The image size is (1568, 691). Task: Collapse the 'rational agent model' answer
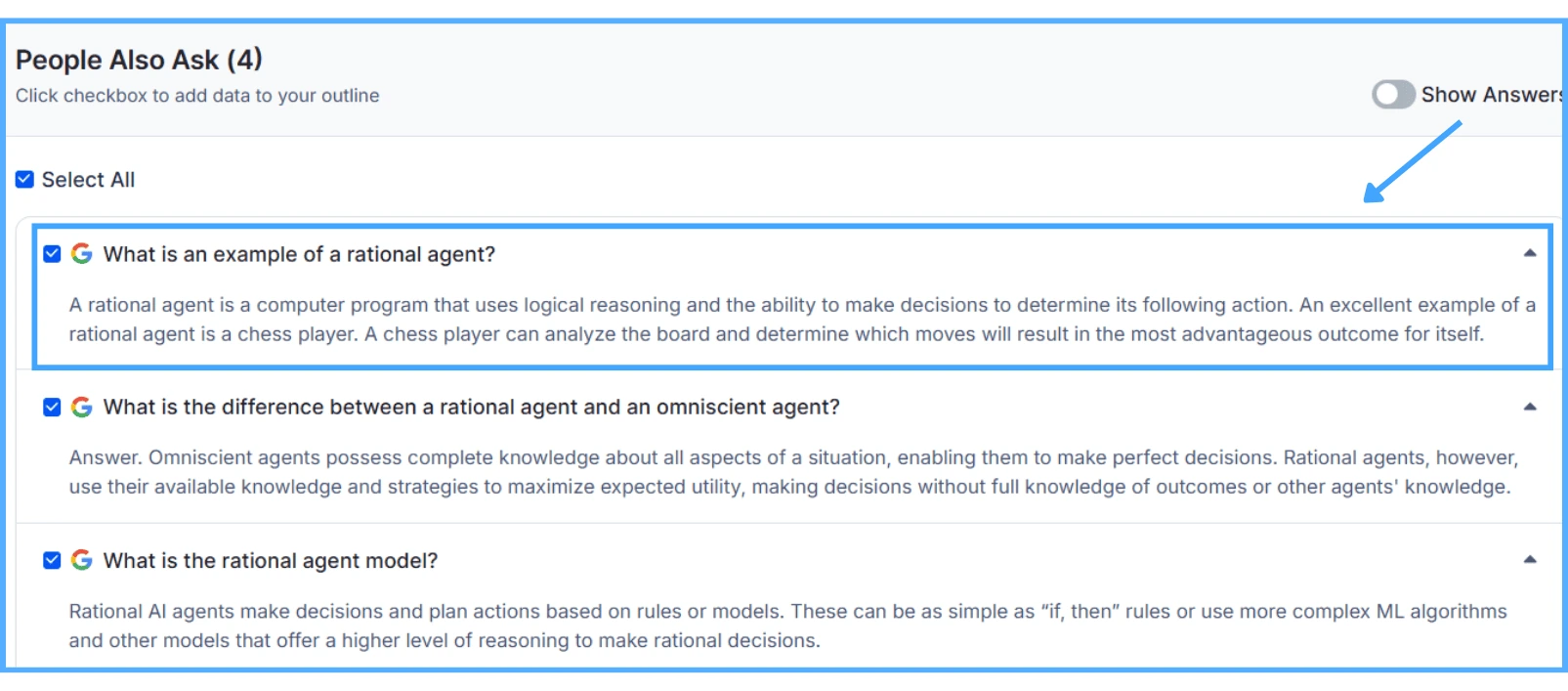pyautogui.click(x=1530, y=560)
